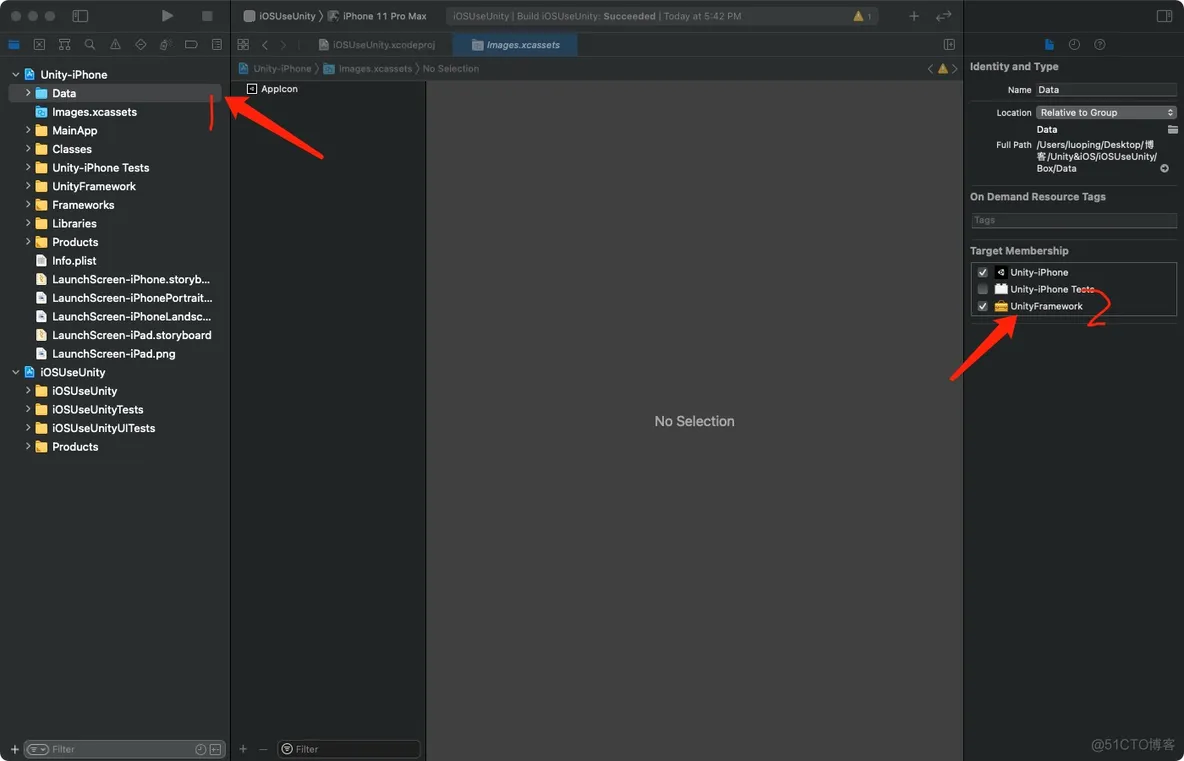Screen dimensions: 1184x761
Task: Go back in editor history
Action: coord(265,45)
